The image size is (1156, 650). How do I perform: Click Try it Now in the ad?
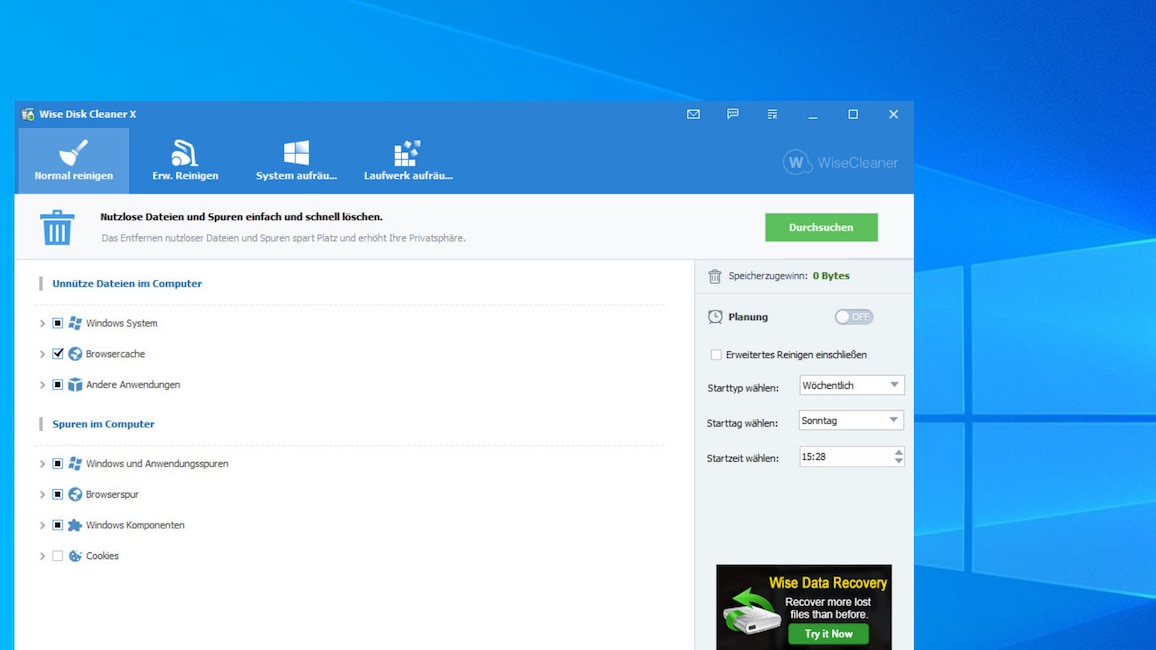pos(828,634)
